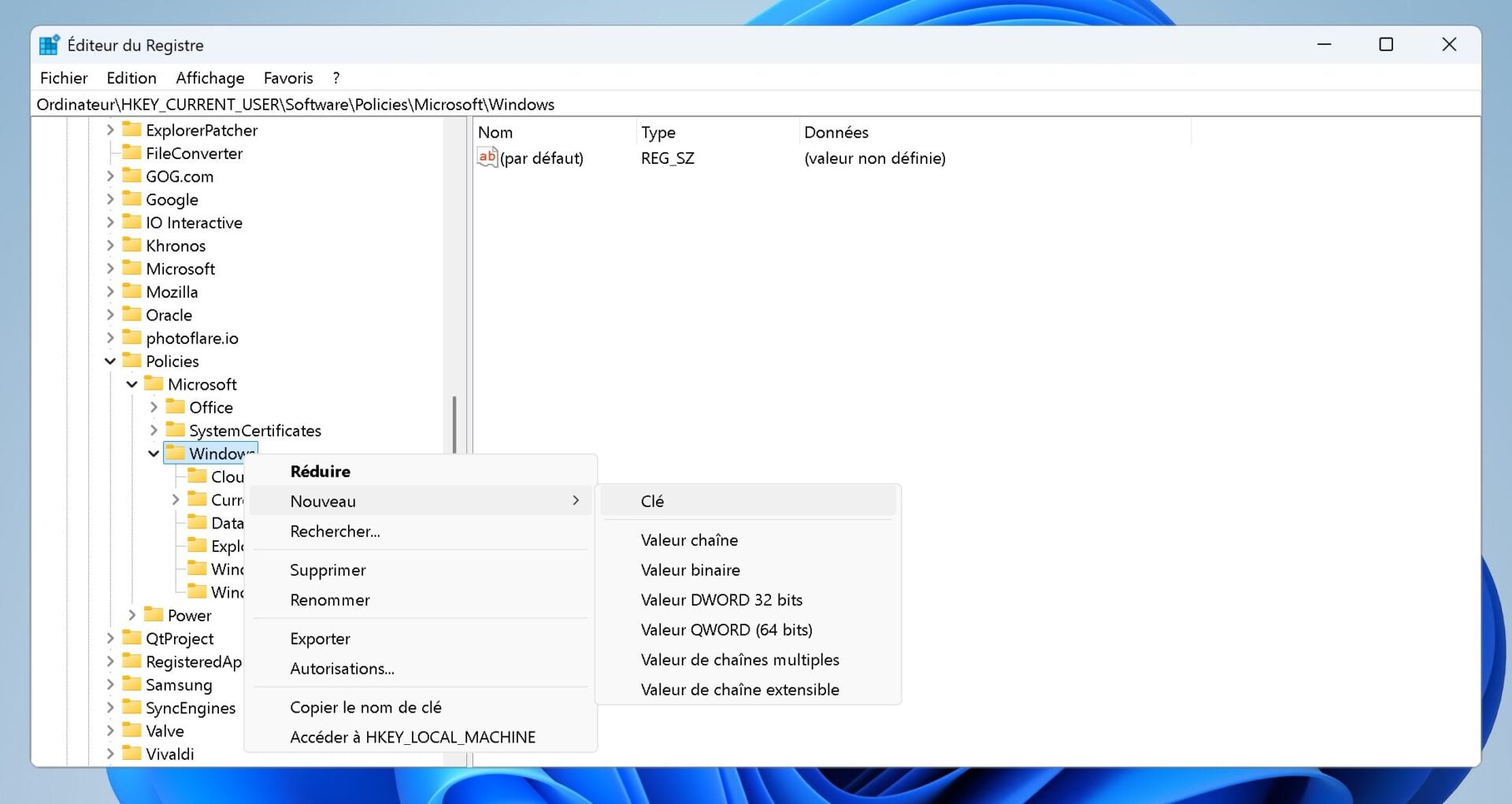This screenshot has width=1512, height=804.
Task: Expand the Khronos key
Action: (x=110, y=245)
